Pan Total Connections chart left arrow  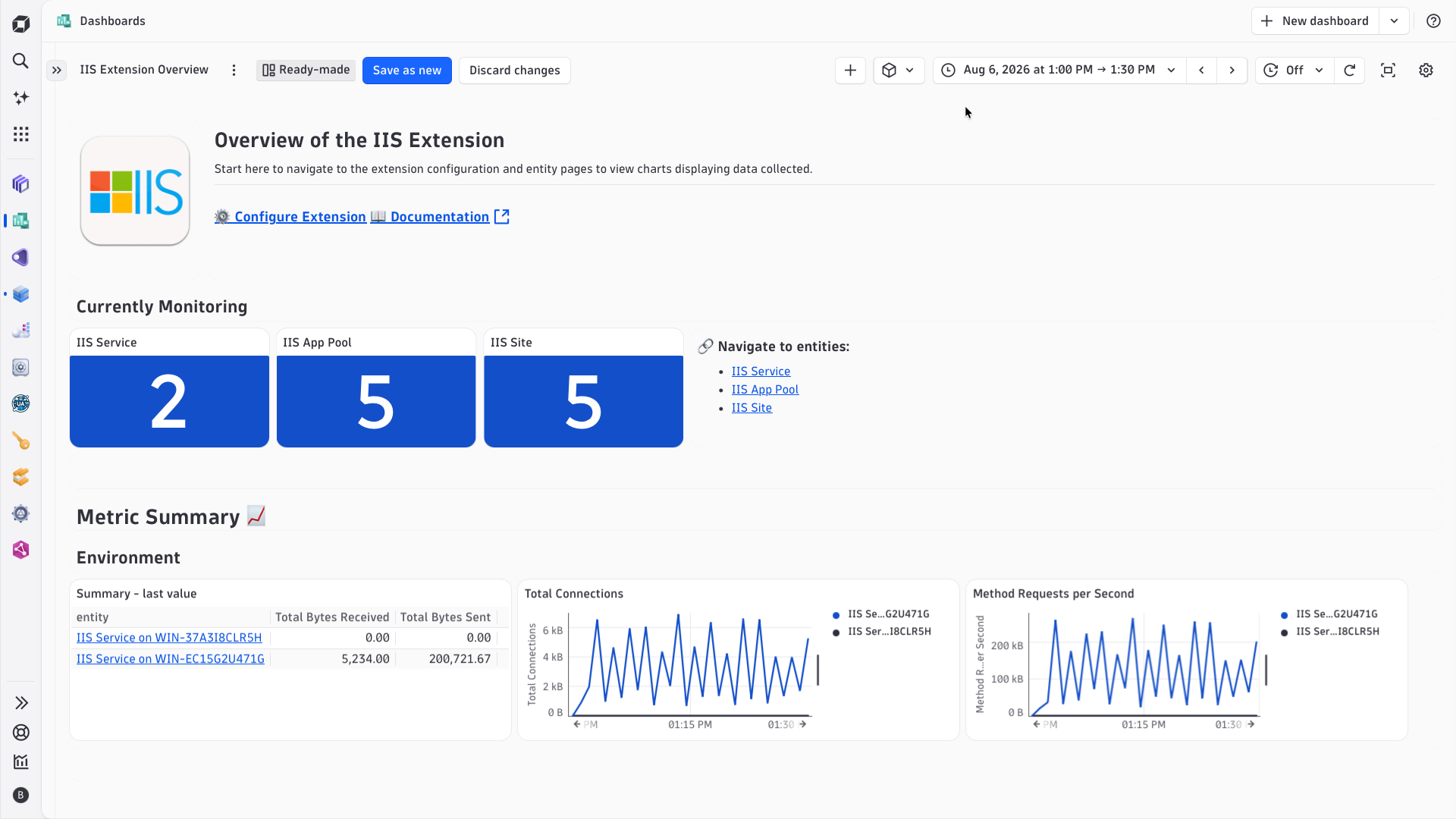[577, 724]
